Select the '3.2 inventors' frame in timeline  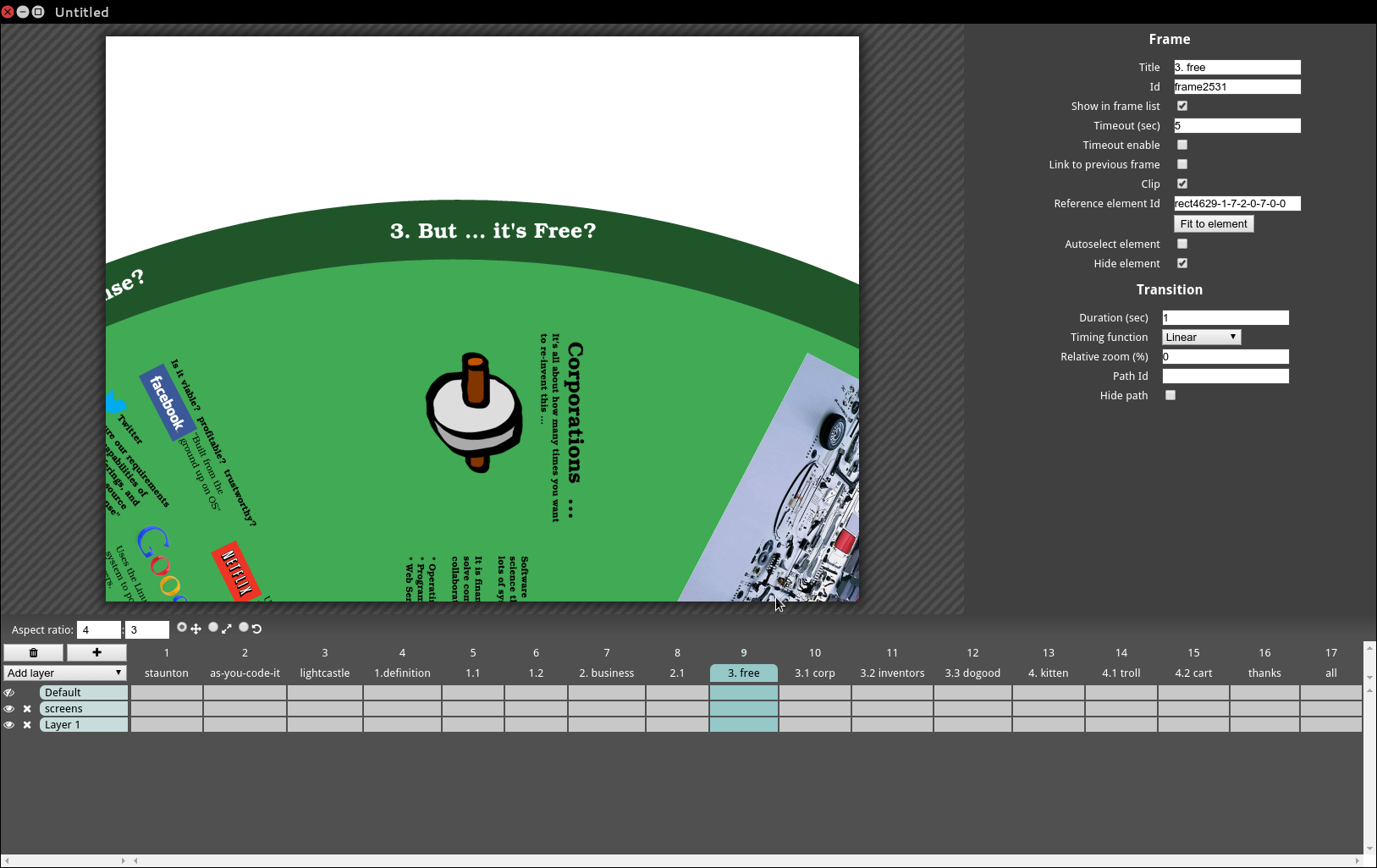point(892,673)
